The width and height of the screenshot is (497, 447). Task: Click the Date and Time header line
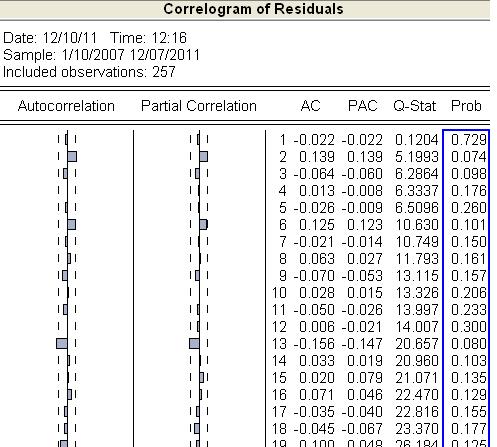tap(95, 38)
